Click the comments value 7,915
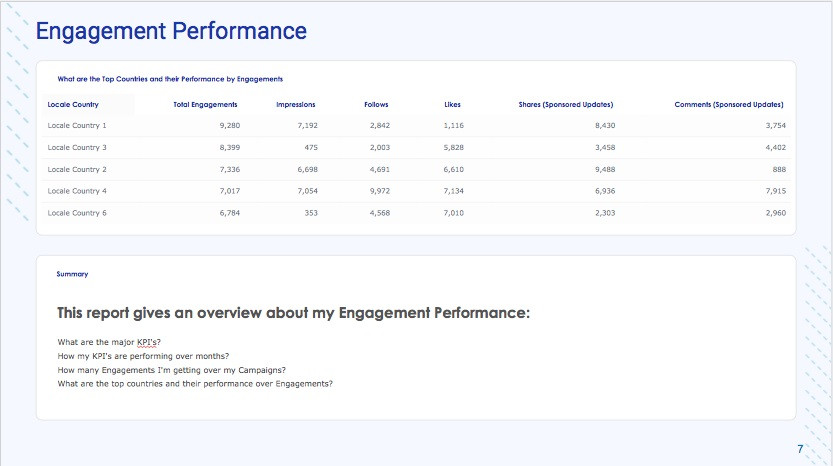Screen dimensions: 833x466 click(x=776, y=191)
